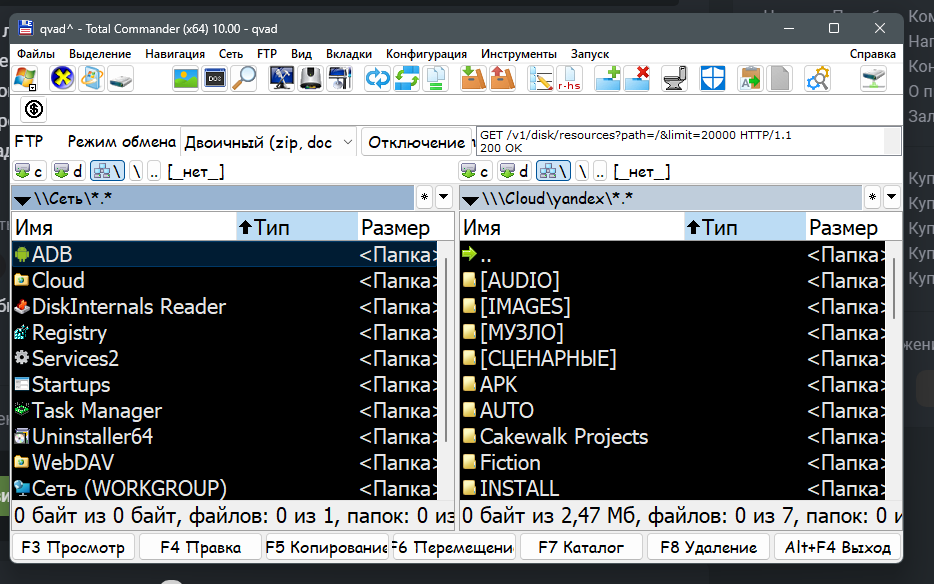The height and width of the screenshot is (584, 934).
Task: Open left panel favorites asterisk button
Action: [424, 197]
